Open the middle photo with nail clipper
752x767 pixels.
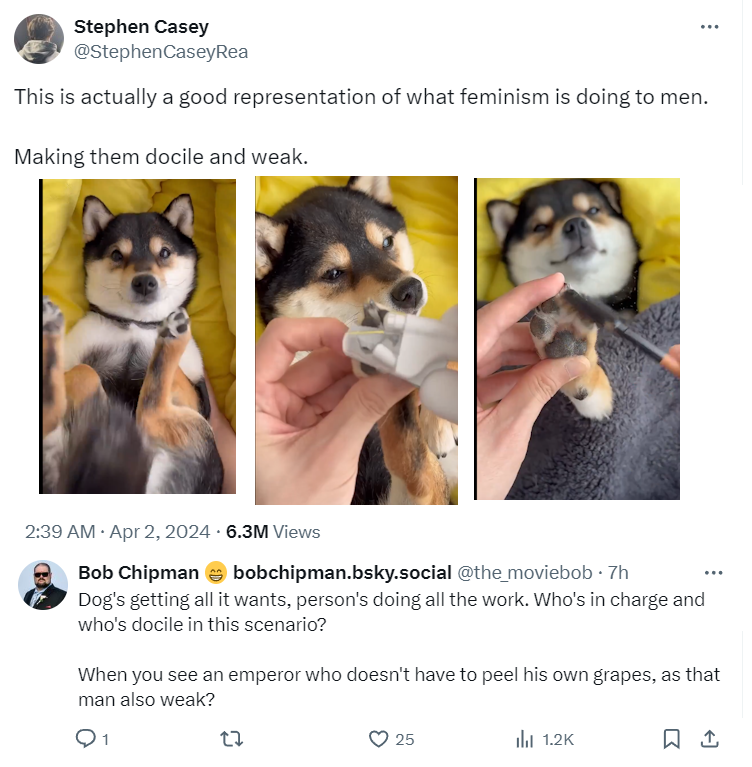[x=356, y=340]
